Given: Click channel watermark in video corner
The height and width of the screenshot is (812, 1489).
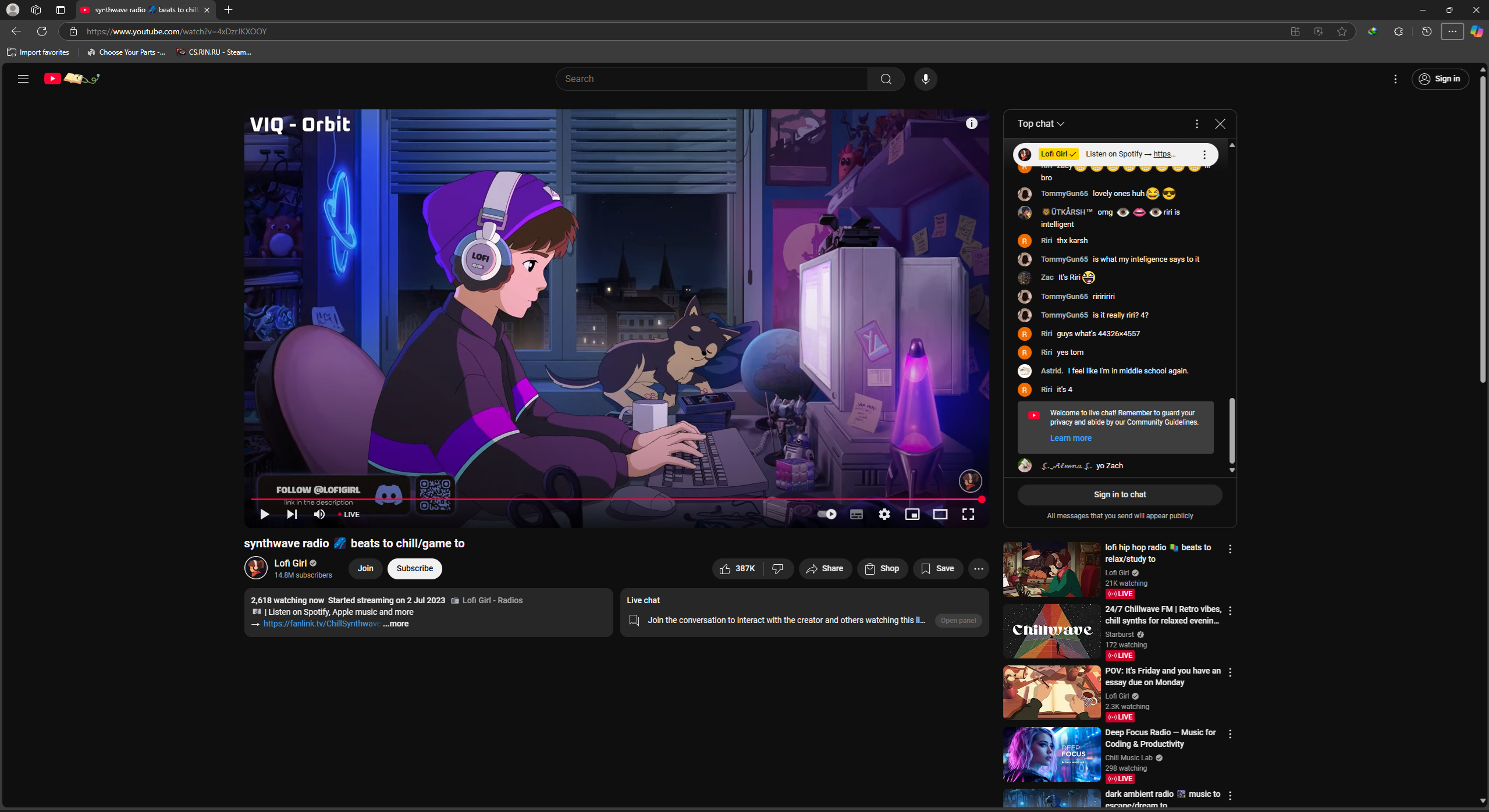Looking at the screenshot, I should (970, 481).
